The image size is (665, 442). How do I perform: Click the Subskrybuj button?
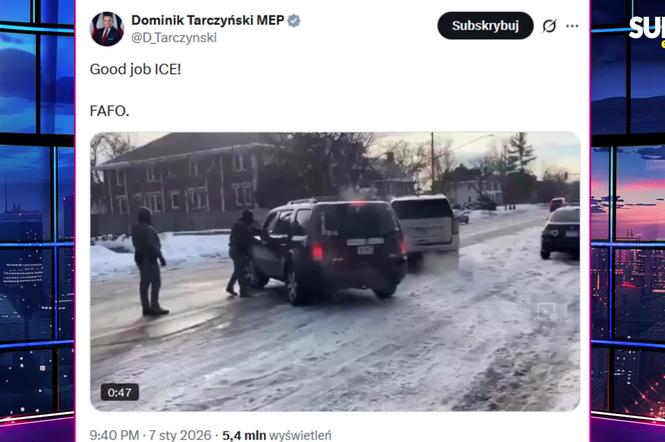(485, 25)
